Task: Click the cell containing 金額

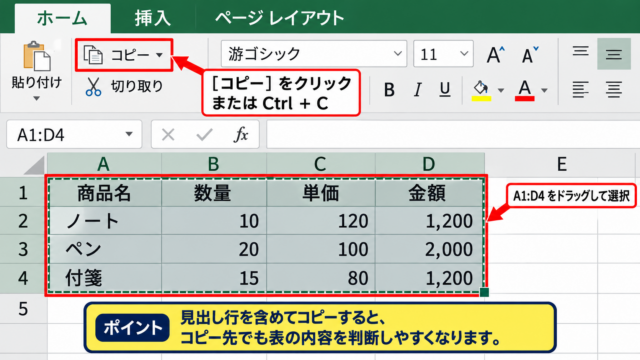Action: tap(430, 192)
